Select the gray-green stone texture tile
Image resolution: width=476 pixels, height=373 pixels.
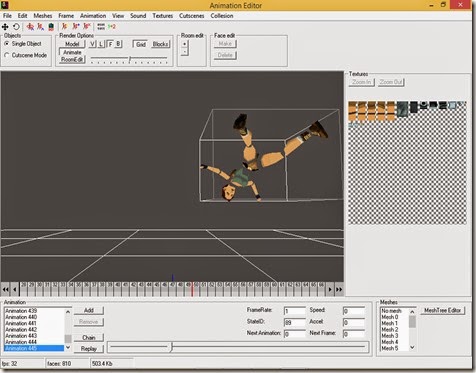tap(402, 109)
